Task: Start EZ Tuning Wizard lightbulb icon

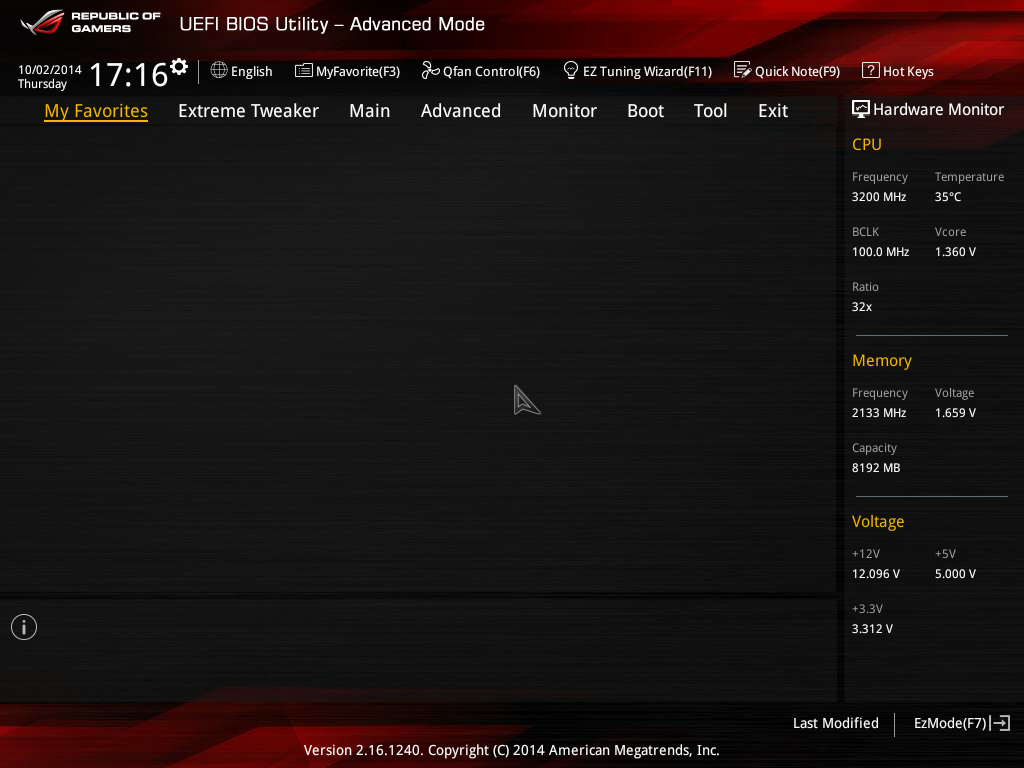Action: tap(571, 71)
